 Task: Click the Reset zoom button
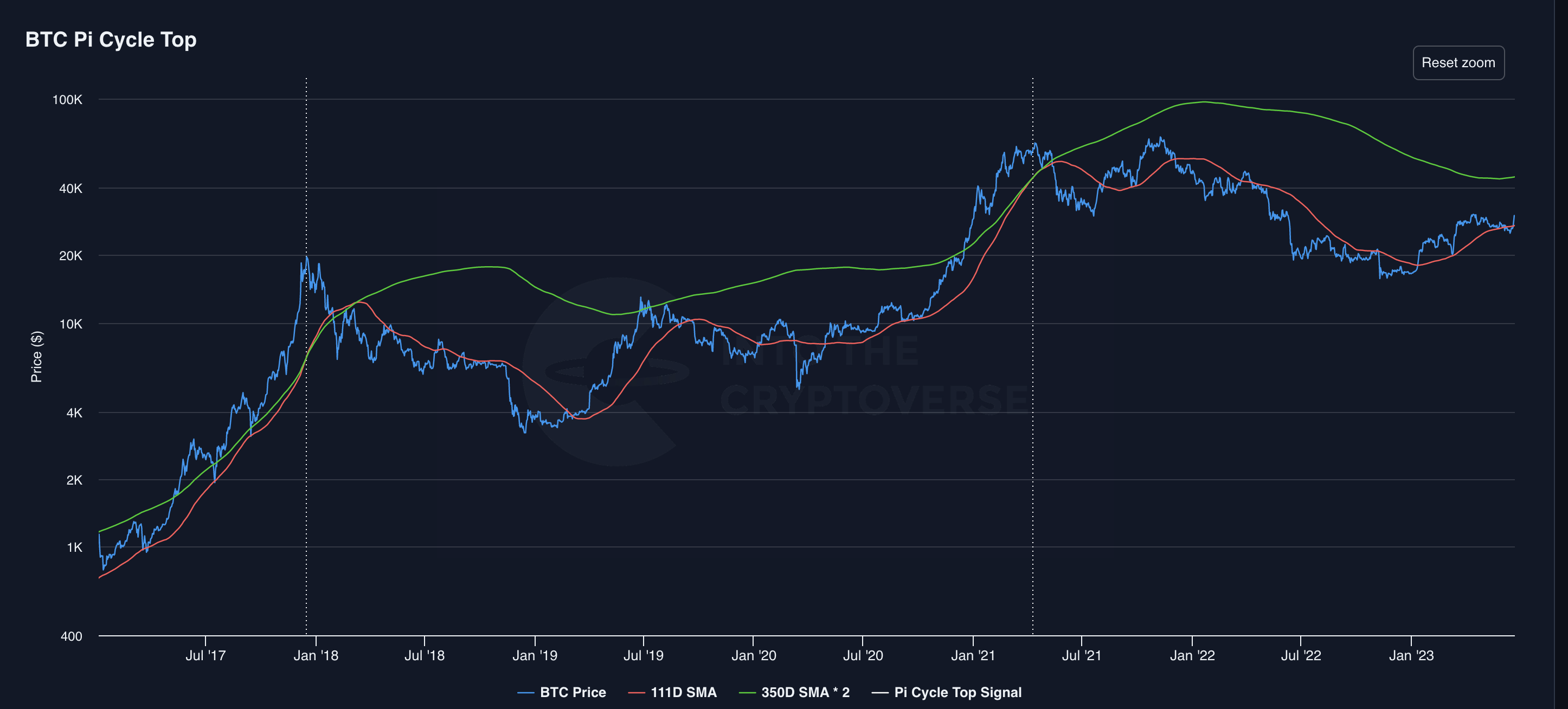[1458, 63]
